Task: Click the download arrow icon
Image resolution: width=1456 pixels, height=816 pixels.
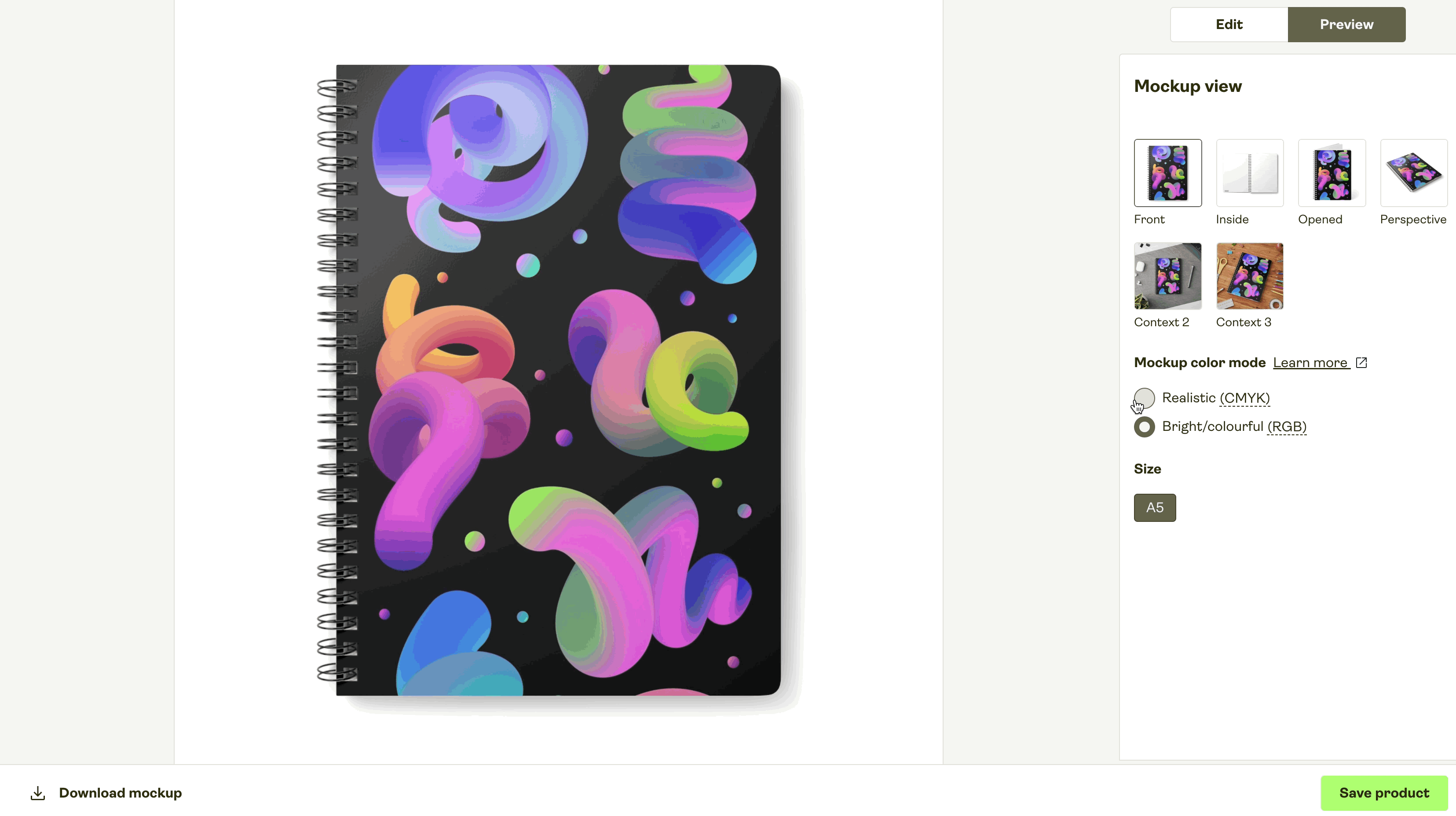Action: tap(38, 793)
